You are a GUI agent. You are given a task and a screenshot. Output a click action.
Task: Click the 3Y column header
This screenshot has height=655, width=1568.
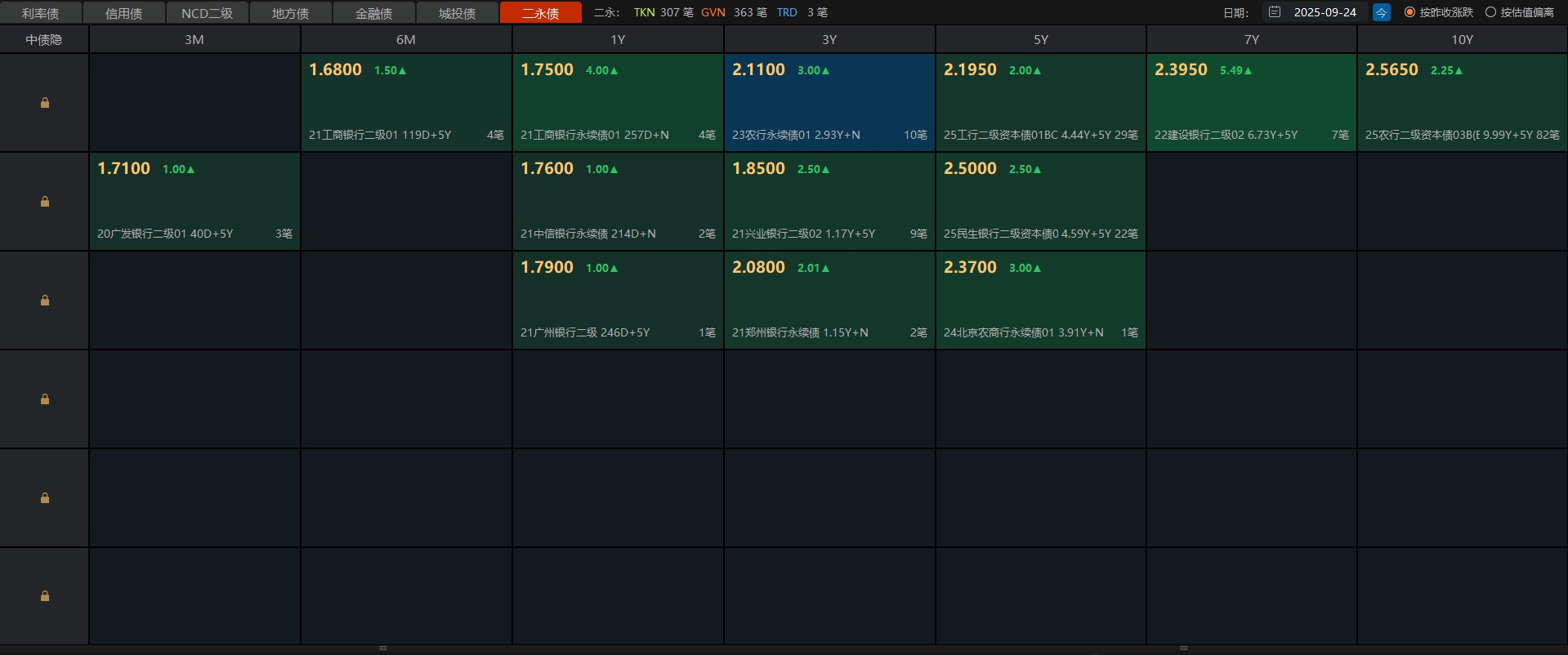click(x=829, y=39)
